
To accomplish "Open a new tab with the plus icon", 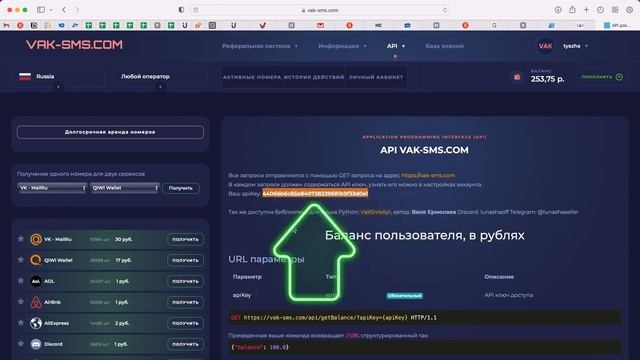I will tap(586, 10).
